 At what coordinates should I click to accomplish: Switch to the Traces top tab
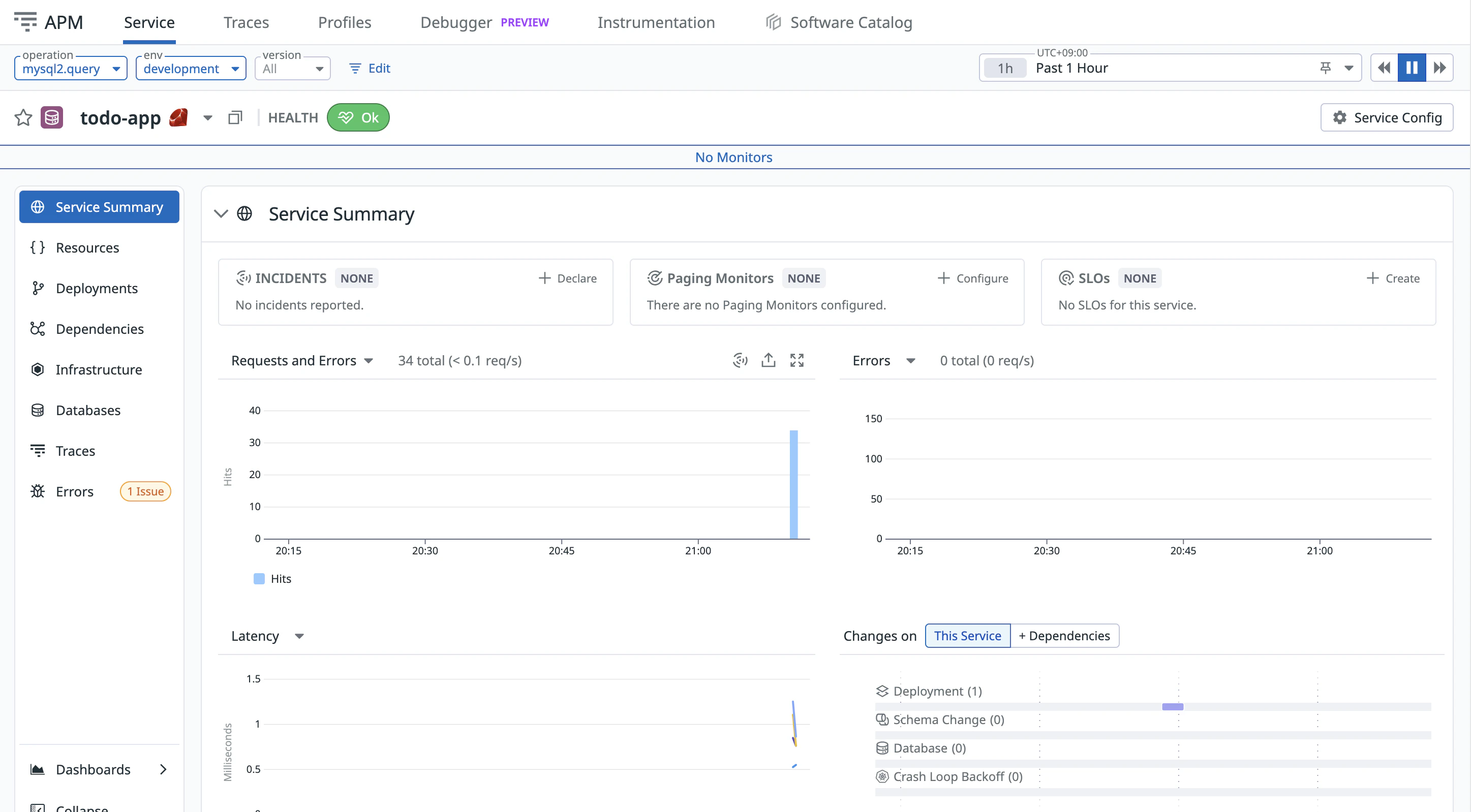[x=246, y=22]
